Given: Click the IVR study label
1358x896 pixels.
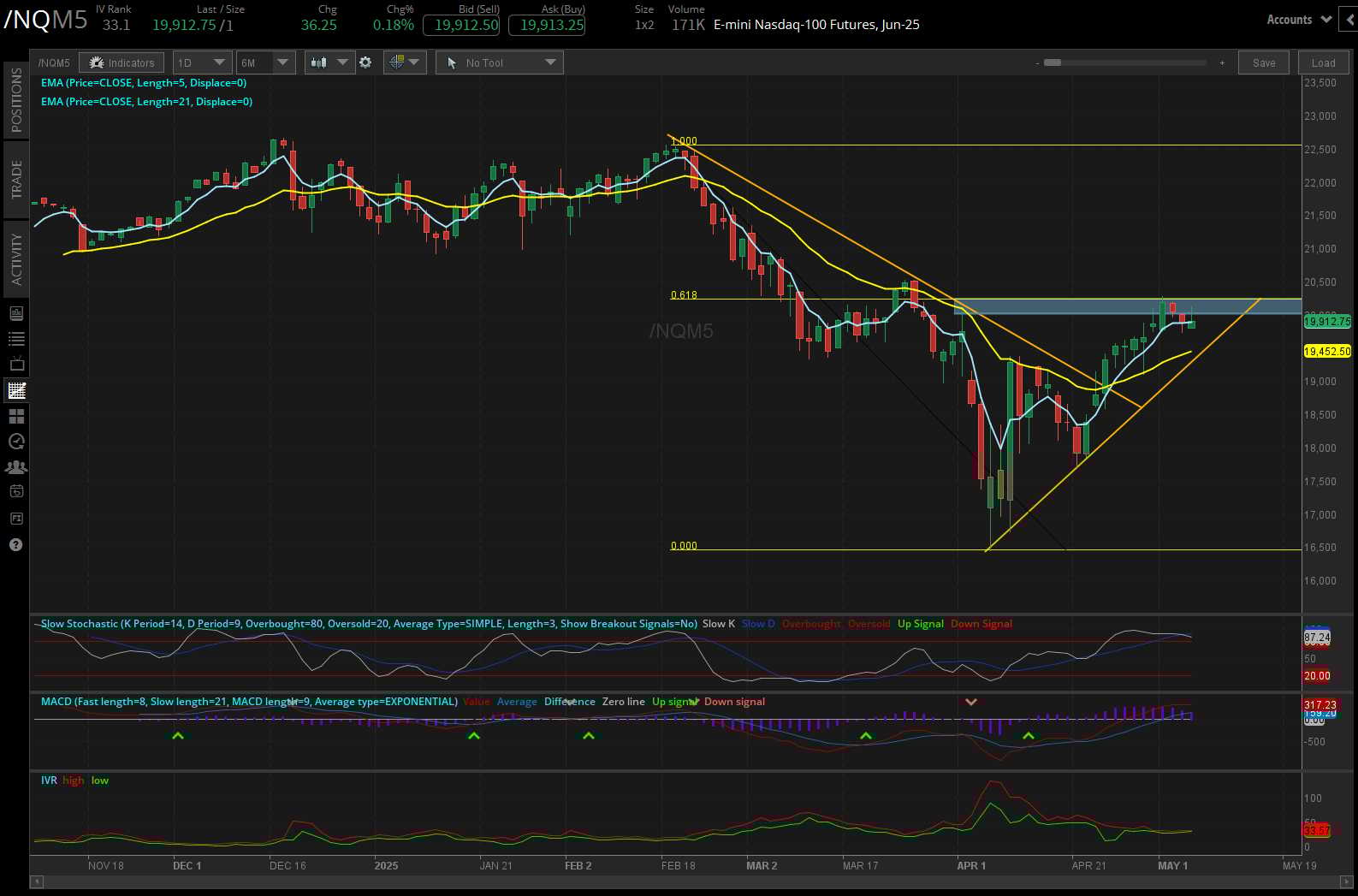Looking at the screenshot, I should pyautogui.click(x=49, y=780).
